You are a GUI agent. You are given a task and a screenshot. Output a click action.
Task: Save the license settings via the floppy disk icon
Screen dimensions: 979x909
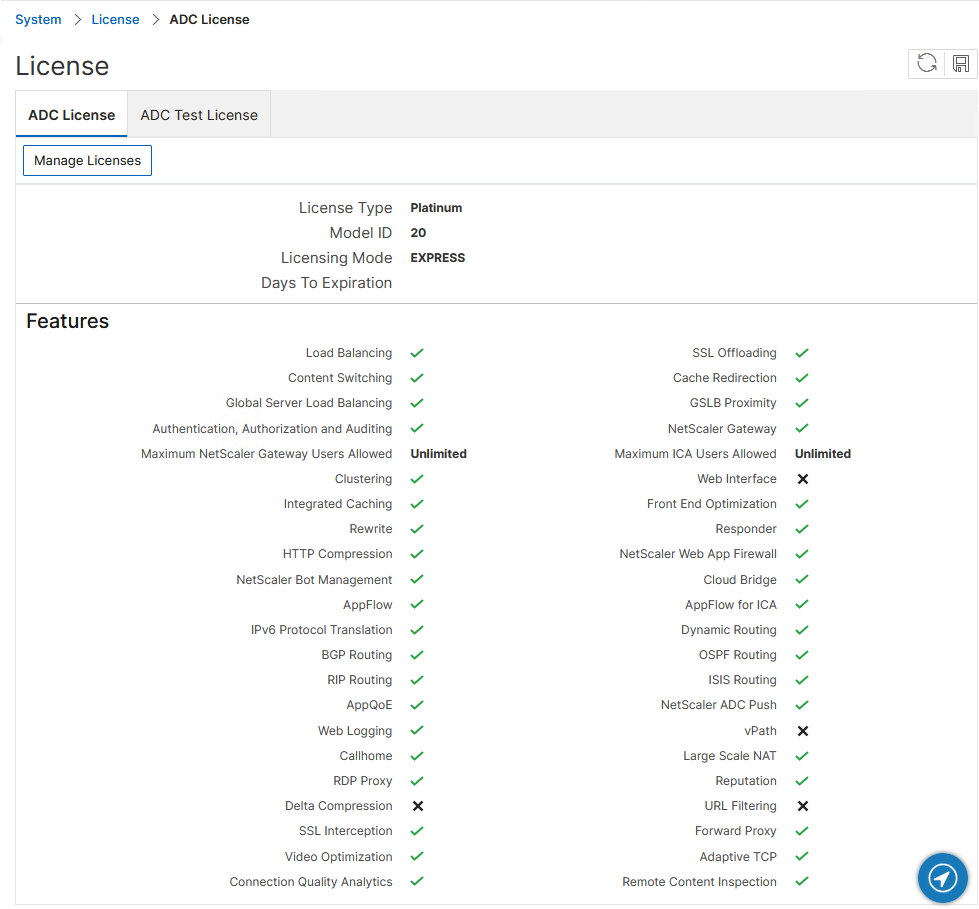960,63
